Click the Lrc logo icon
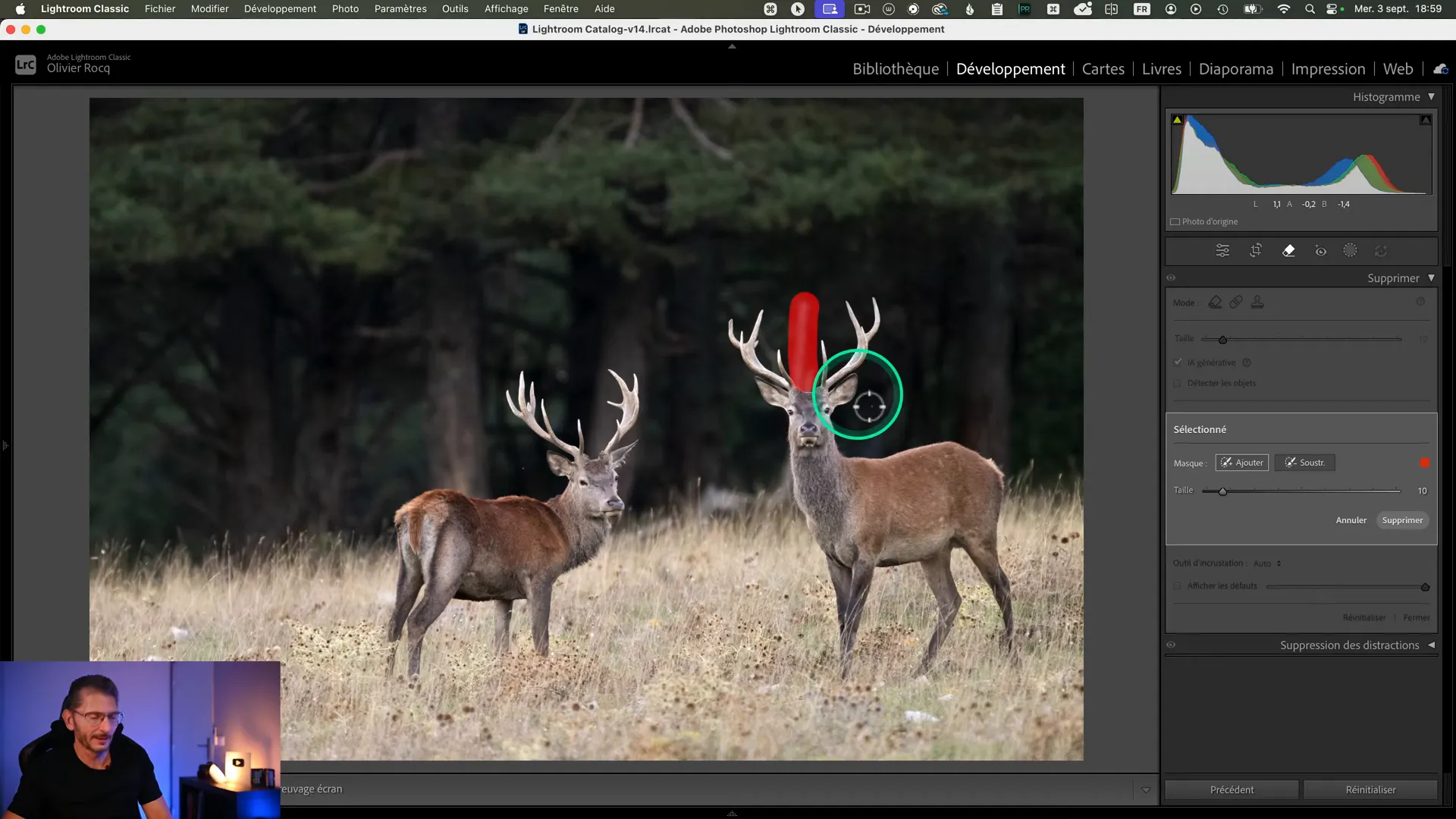The width and height of the screenshot is (1456, 819). (26, 64)
